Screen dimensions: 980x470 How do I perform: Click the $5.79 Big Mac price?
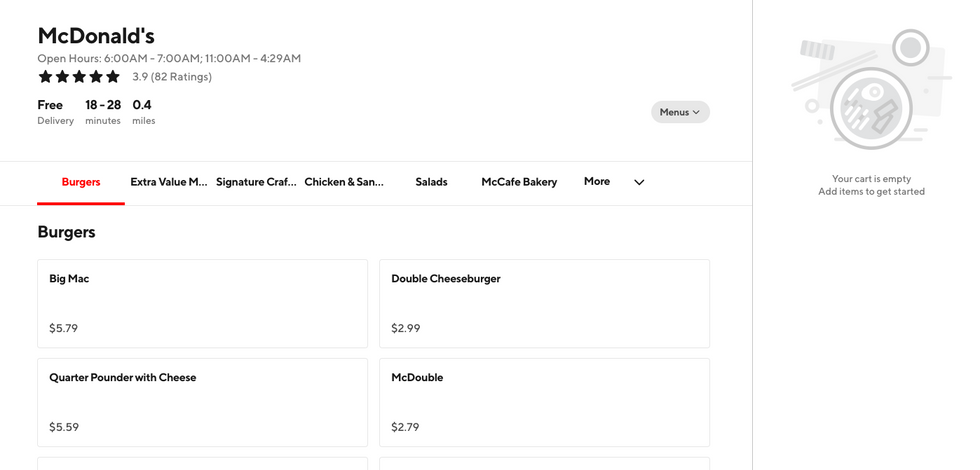63,328
